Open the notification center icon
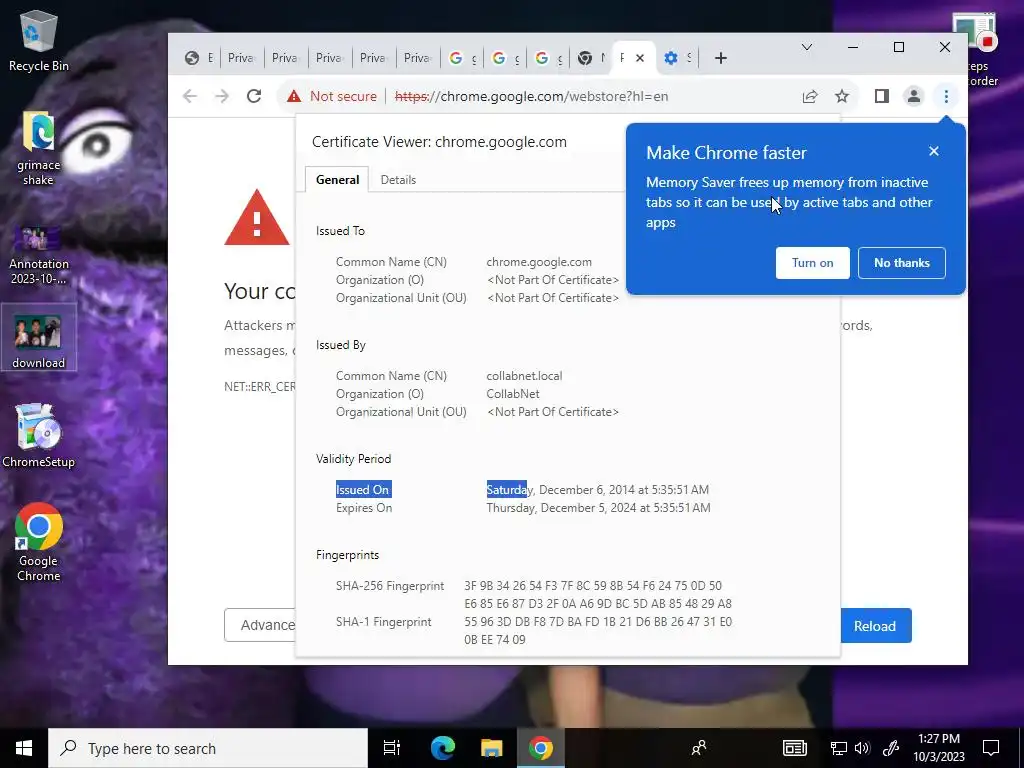This screenshot has height=768, width=1024. [991, 748]
